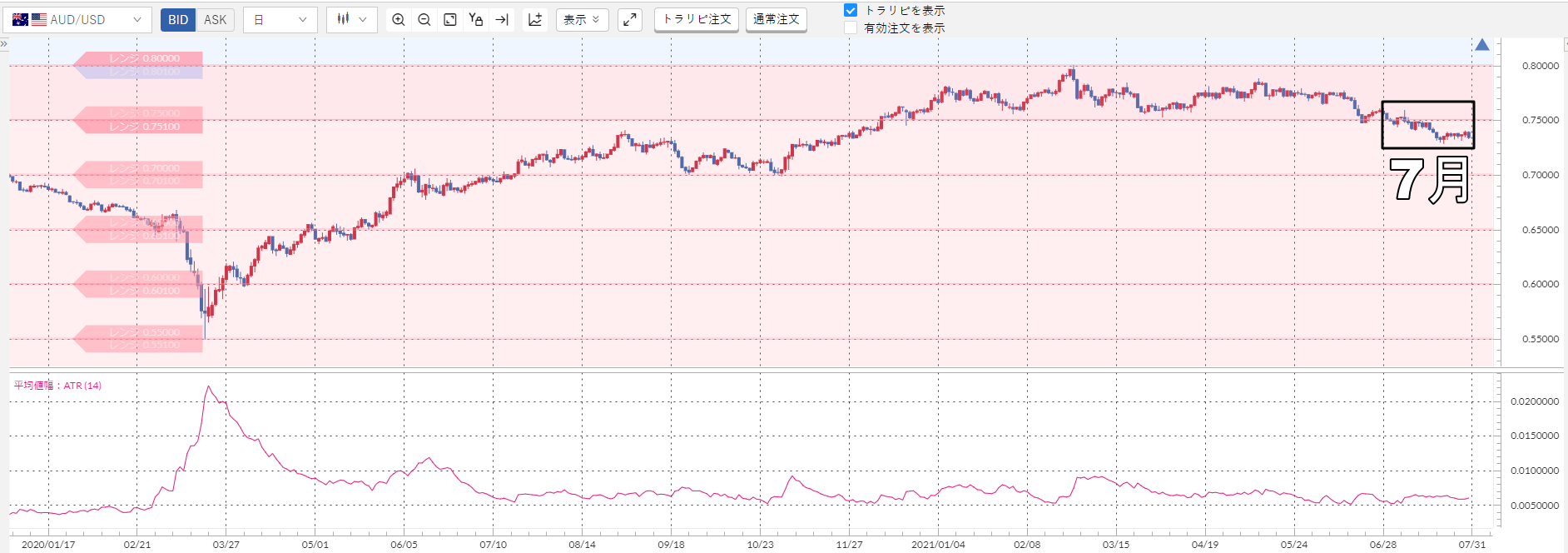Screen dimensions: 1568x553
Task: Click the blue triangle at chart top right
Action: [1482, 45]
